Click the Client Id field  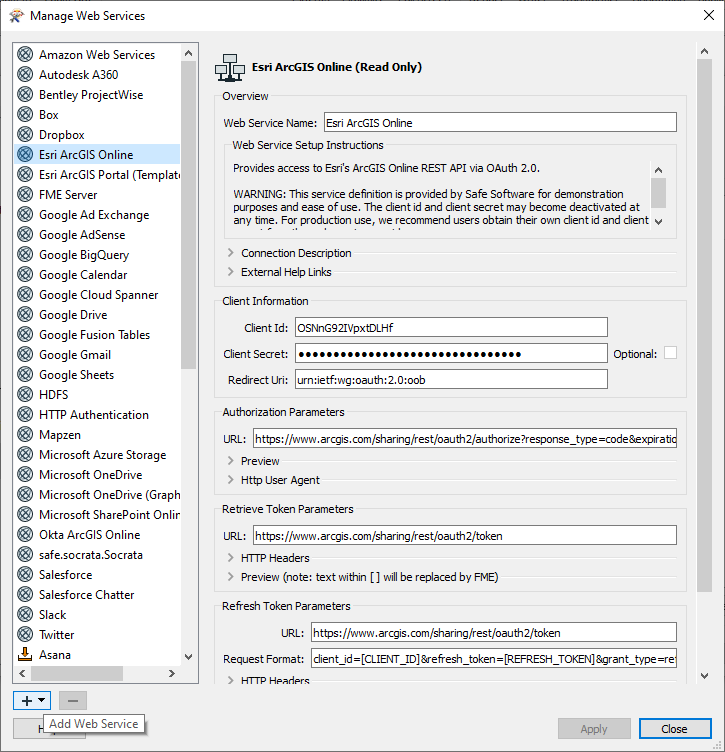coord(451,327)
